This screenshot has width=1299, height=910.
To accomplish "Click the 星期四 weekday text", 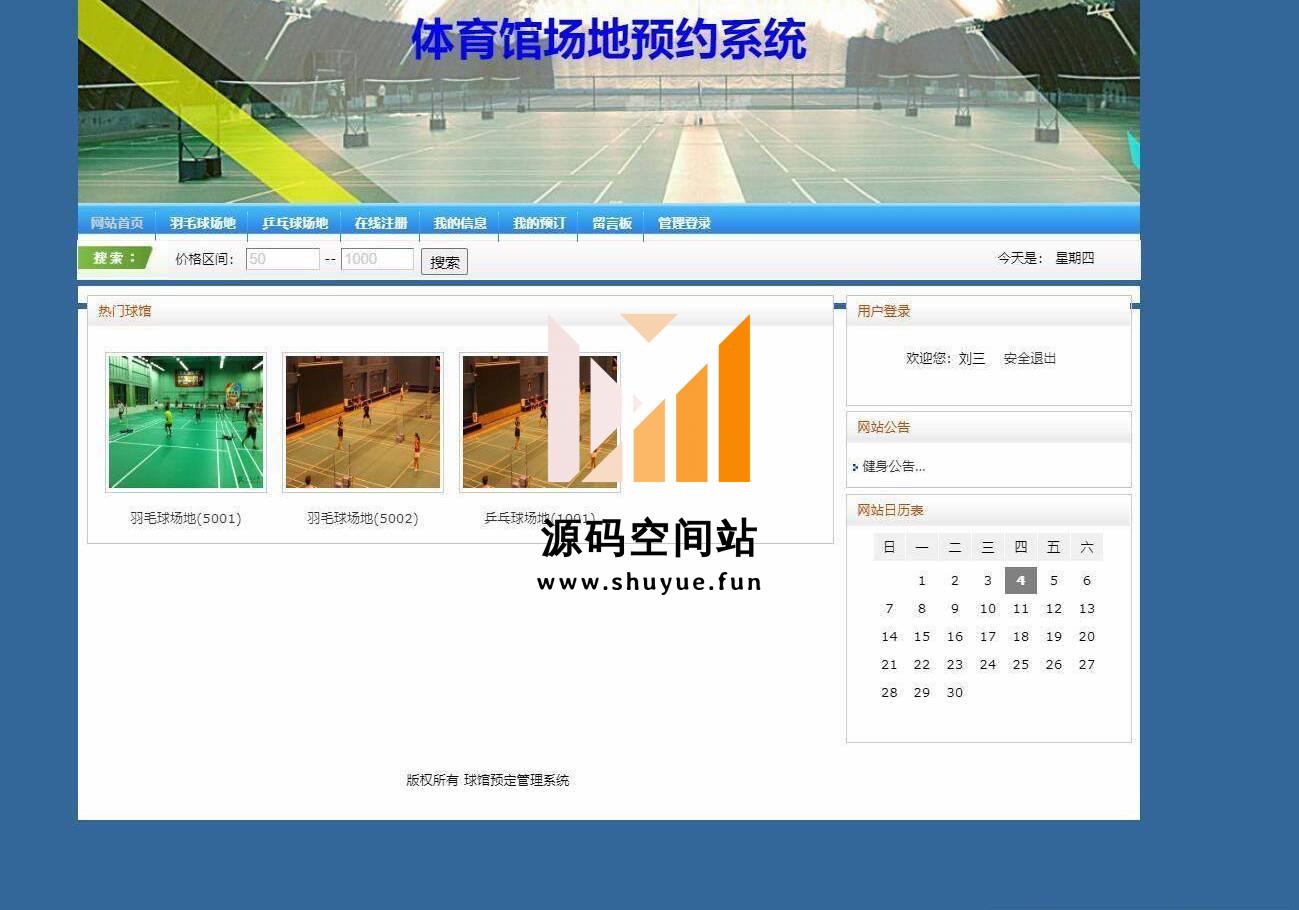I will pos(1075,258).
